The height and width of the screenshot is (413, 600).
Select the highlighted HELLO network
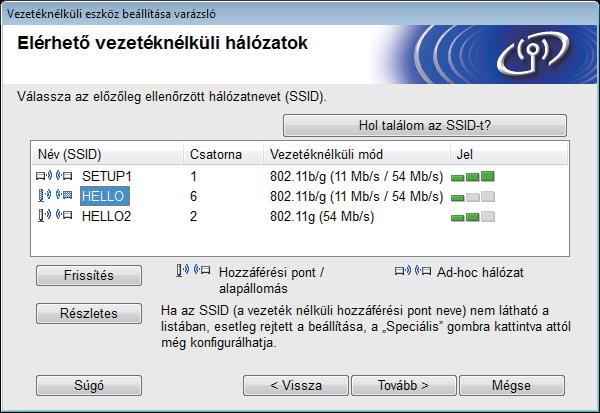click(104, 196)
